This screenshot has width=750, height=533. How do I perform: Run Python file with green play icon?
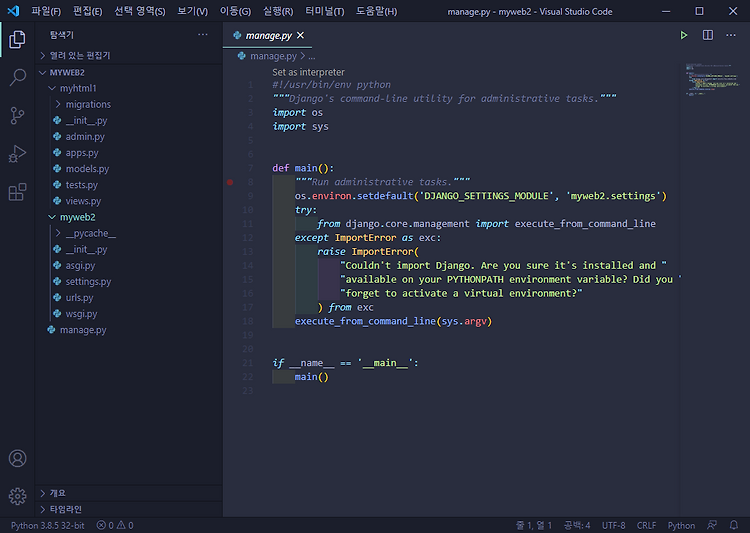[x=684, y=35]
